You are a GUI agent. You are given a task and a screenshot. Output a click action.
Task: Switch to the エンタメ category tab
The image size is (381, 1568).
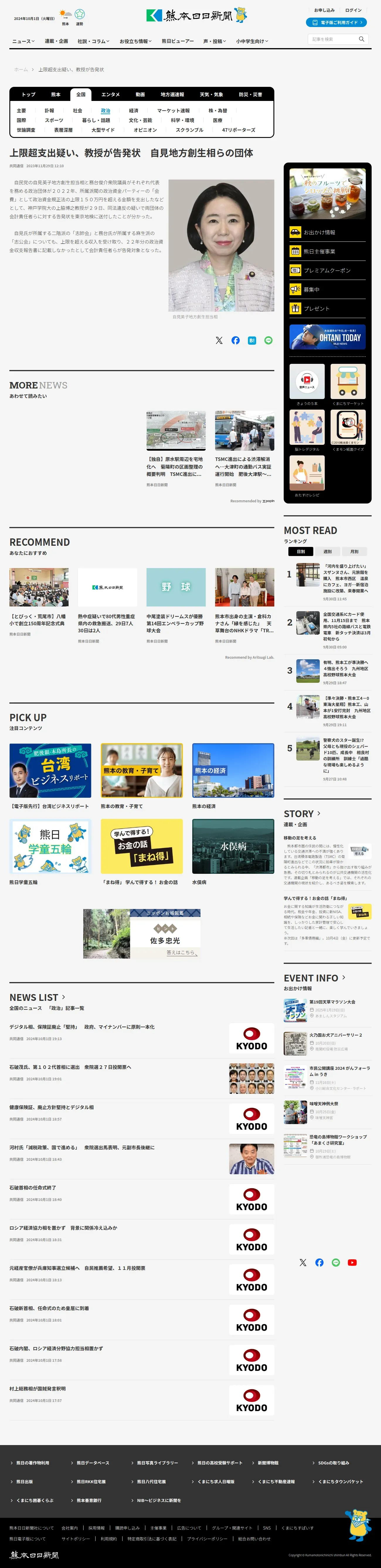tap(110, 94)
